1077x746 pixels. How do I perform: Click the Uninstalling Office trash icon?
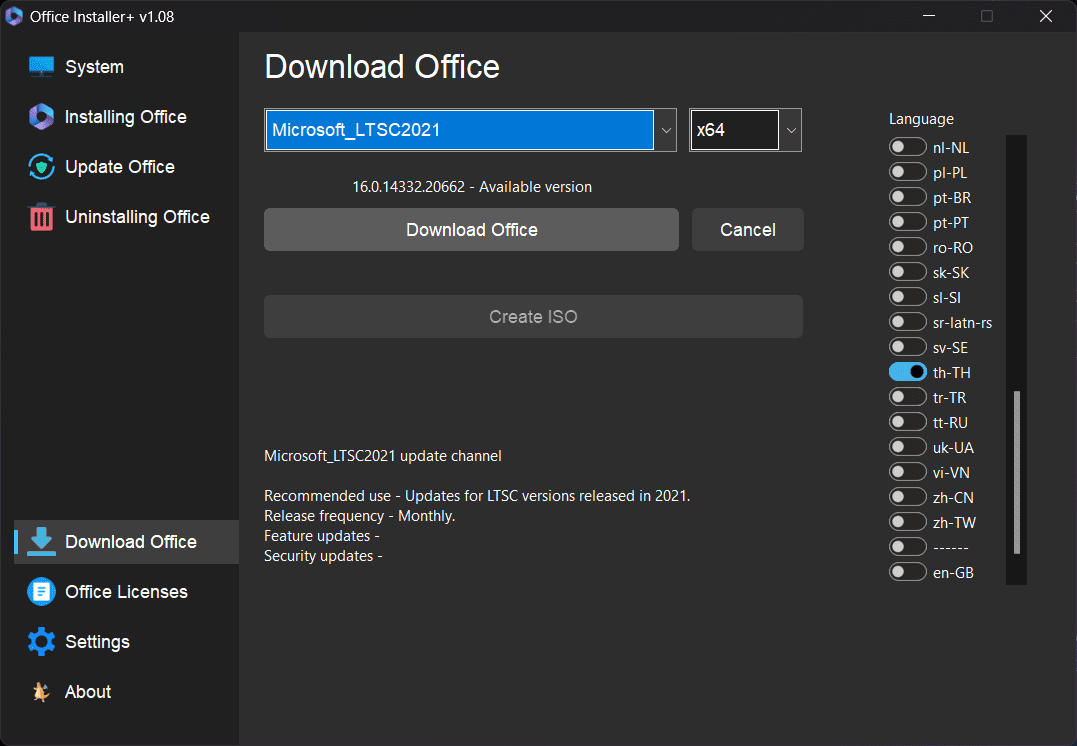pyautogui.click(x=41, y=217)
